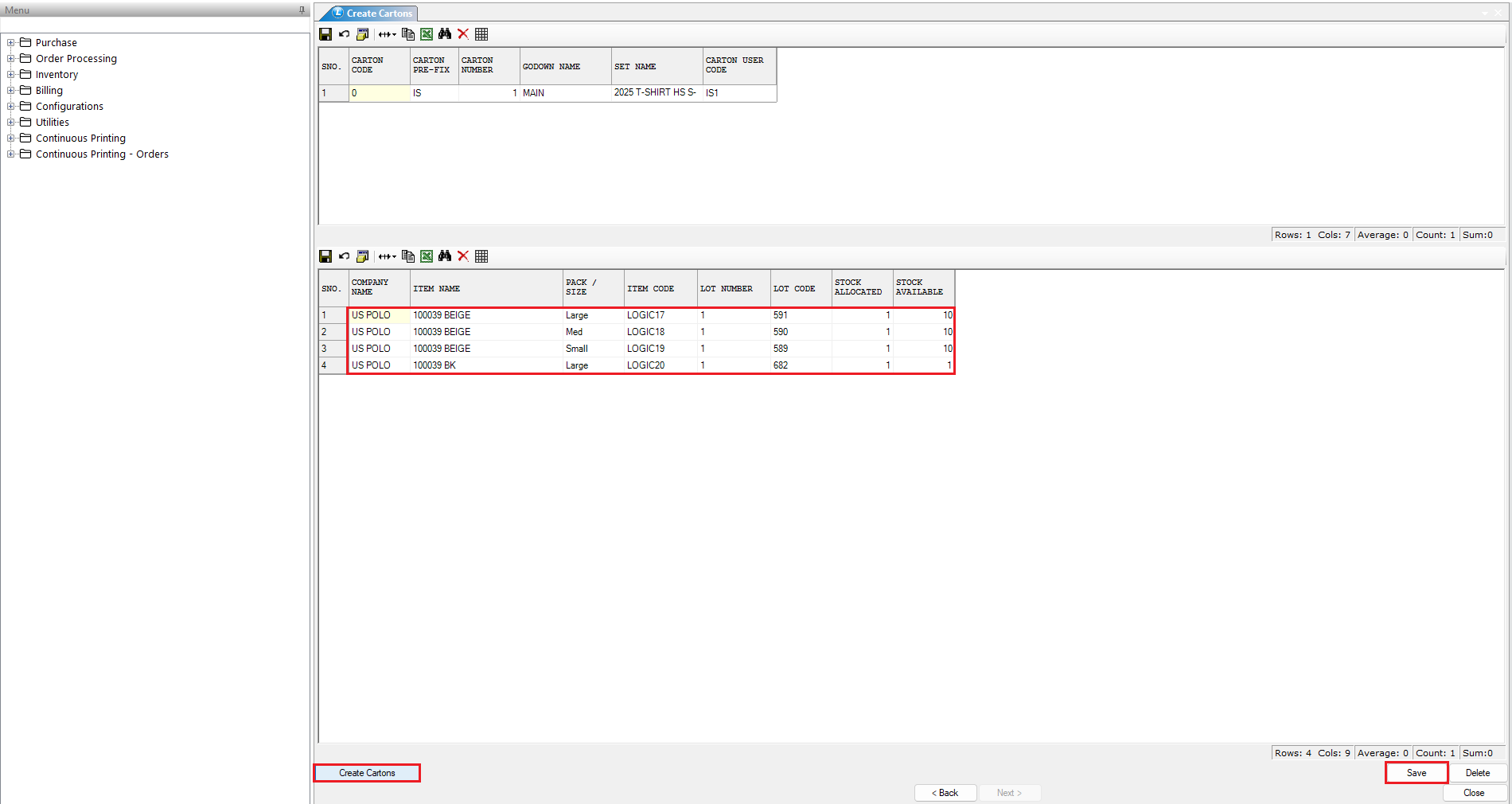Click the undo icon in the upper grid toolbar
This screenshot has height=804, width=1512.
click(344, 34)
